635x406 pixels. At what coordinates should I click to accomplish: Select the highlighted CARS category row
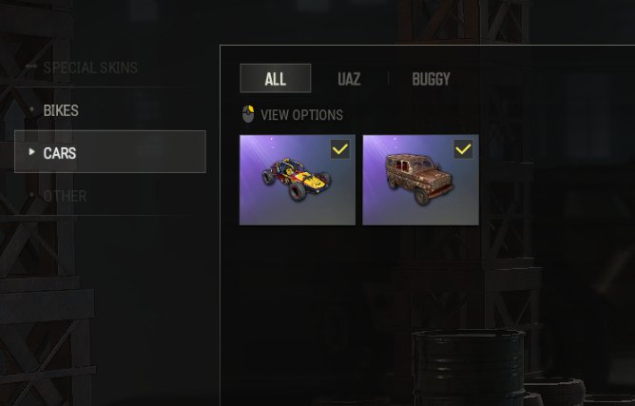[x=110, y=151]
